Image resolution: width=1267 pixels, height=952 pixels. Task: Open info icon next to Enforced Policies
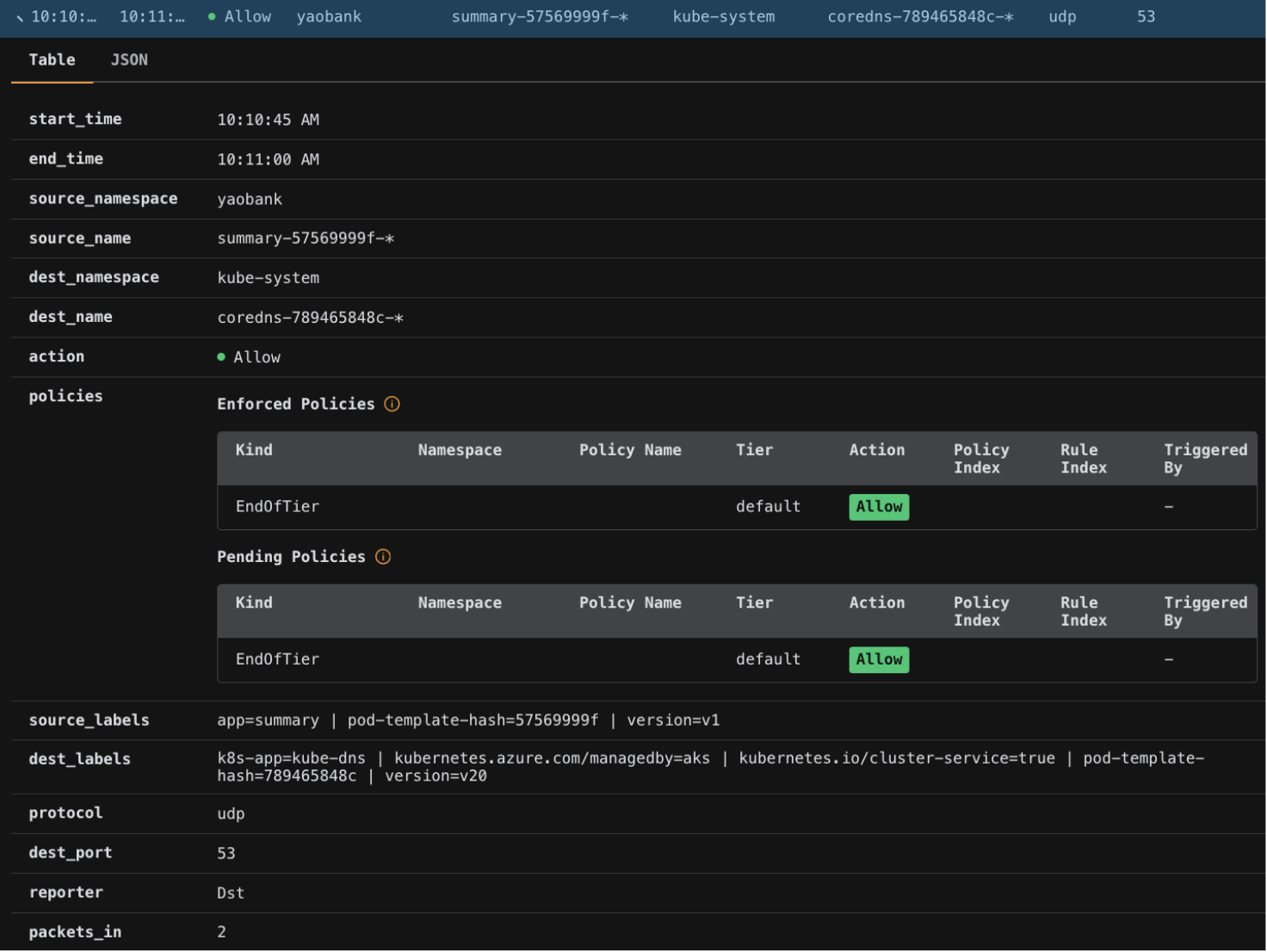(392, 404)
